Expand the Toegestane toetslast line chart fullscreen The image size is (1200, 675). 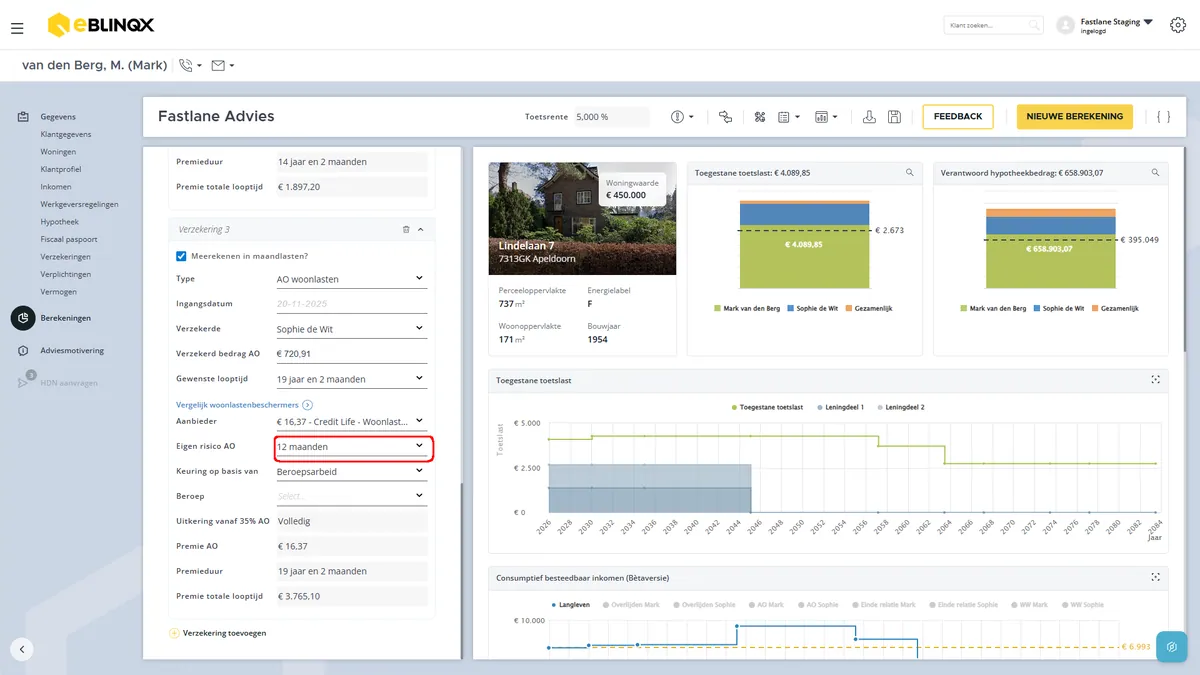click(x=1155, y=380)
